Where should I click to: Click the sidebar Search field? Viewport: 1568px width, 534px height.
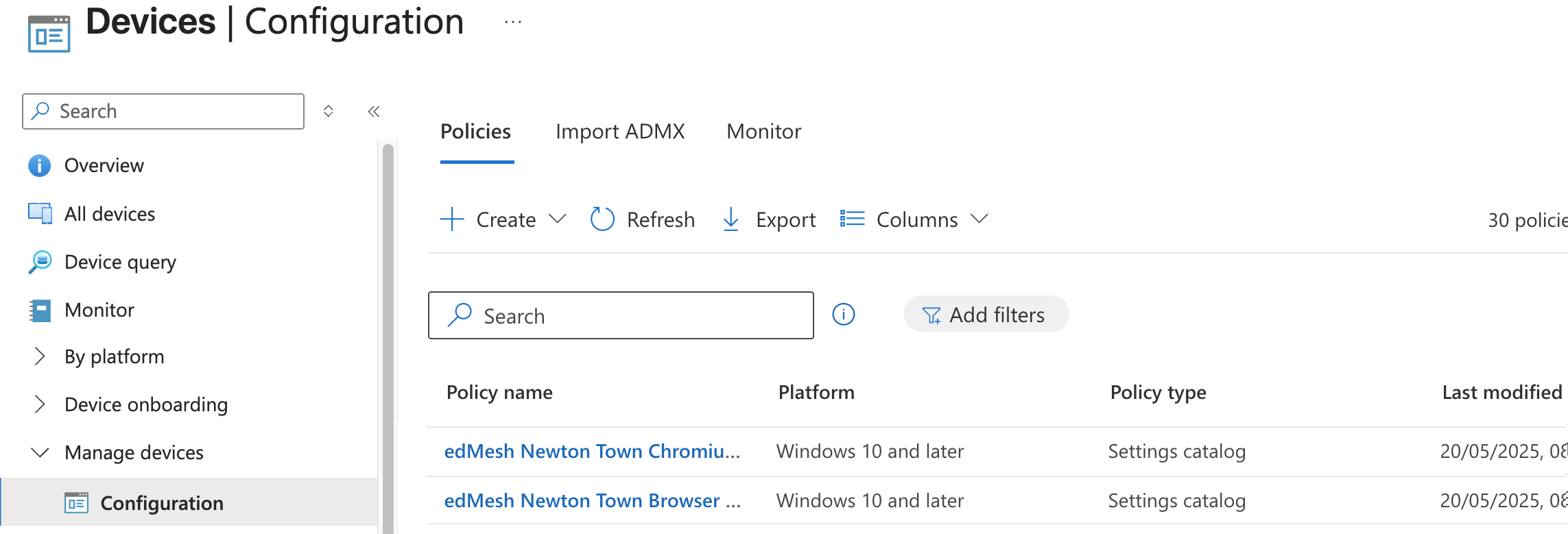tap(163, 111)
